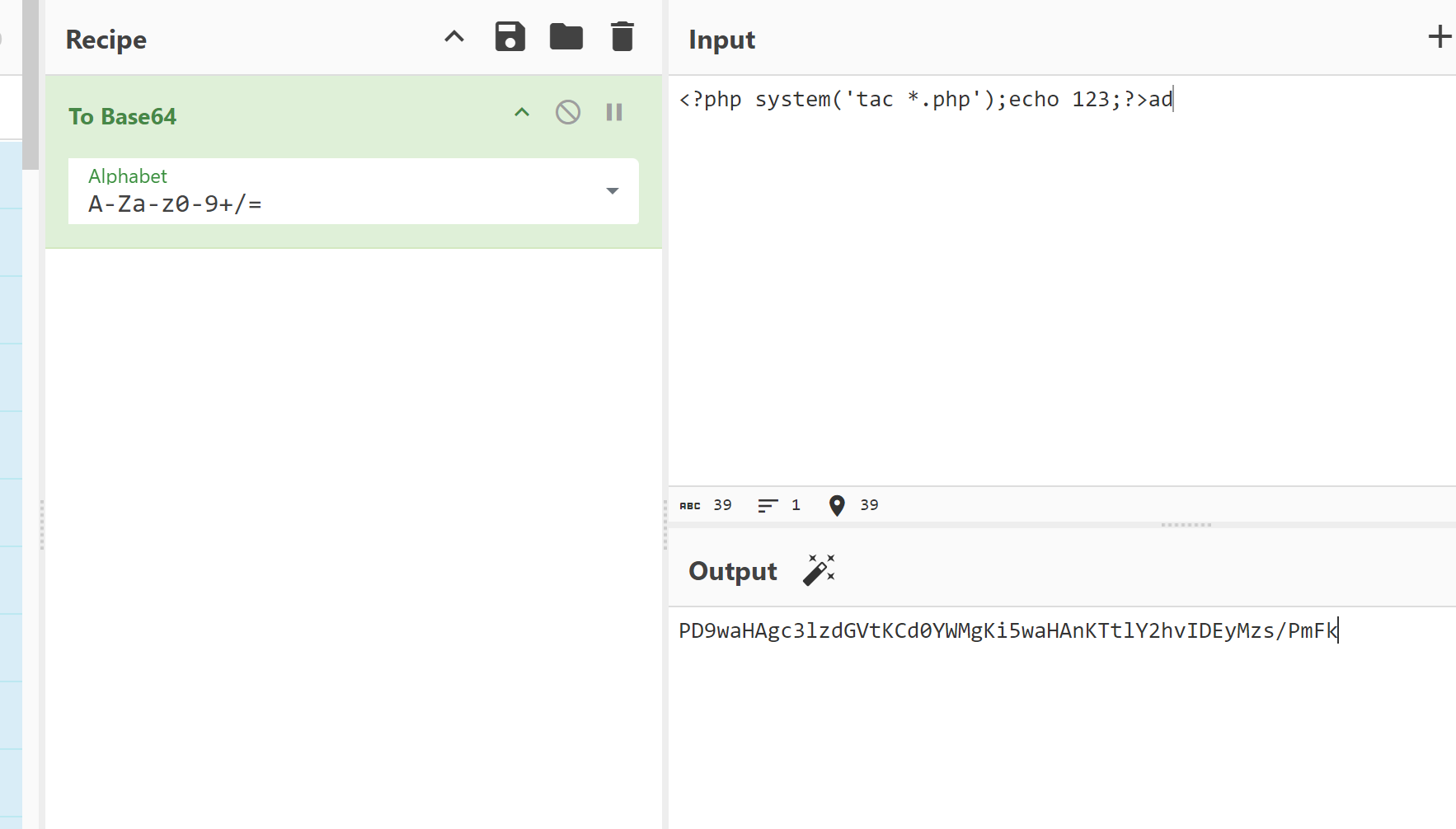Click the Output panel heading

pyautogui.click(x=733, y=571)
